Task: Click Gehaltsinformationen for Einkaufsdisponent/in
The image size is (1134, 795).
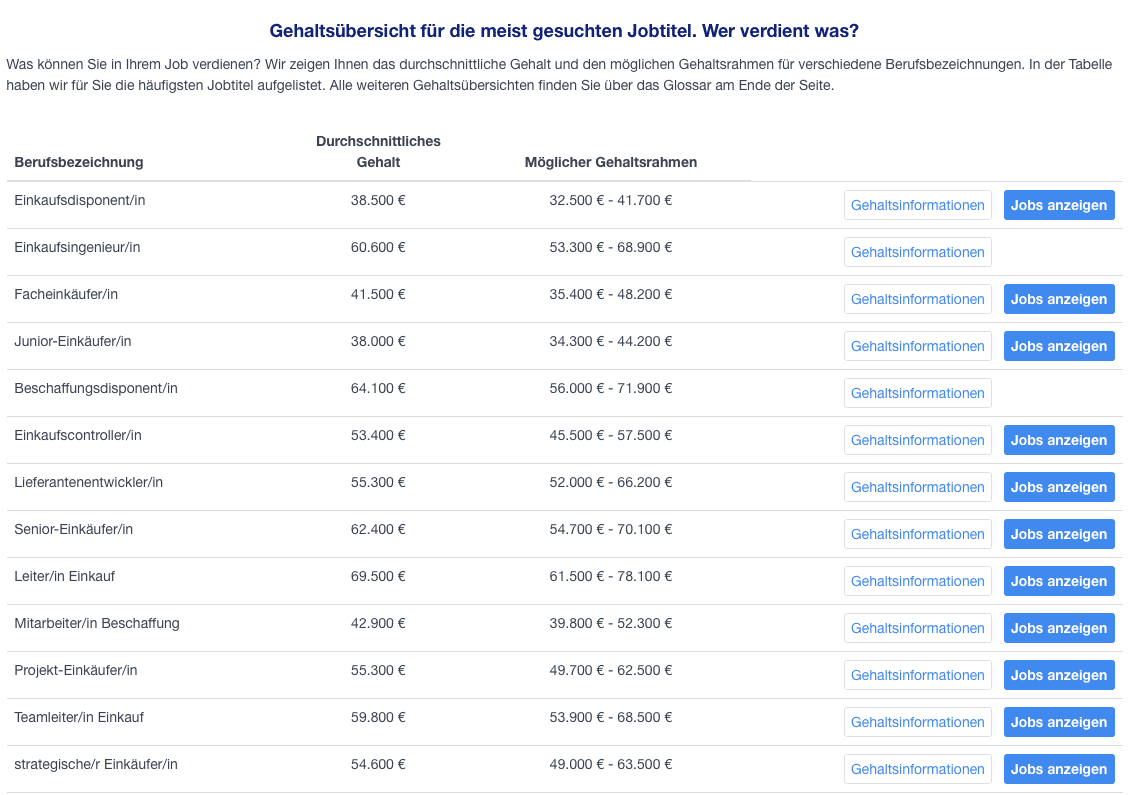Action: coord(917,205)
